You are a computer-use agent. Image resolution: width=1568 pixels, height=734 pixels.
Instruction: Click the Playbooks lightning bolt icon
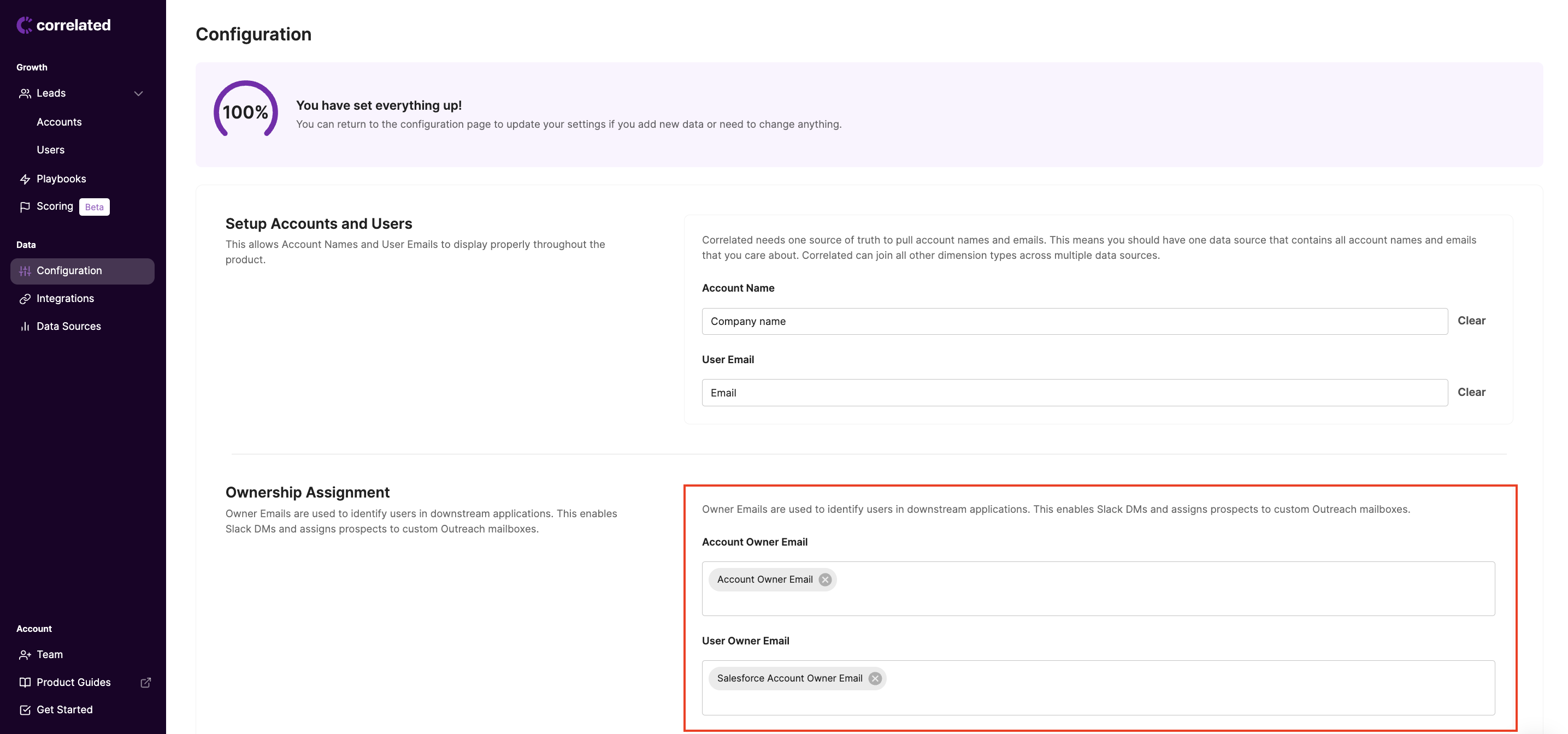pyautogui.click(x=25, y=179)
